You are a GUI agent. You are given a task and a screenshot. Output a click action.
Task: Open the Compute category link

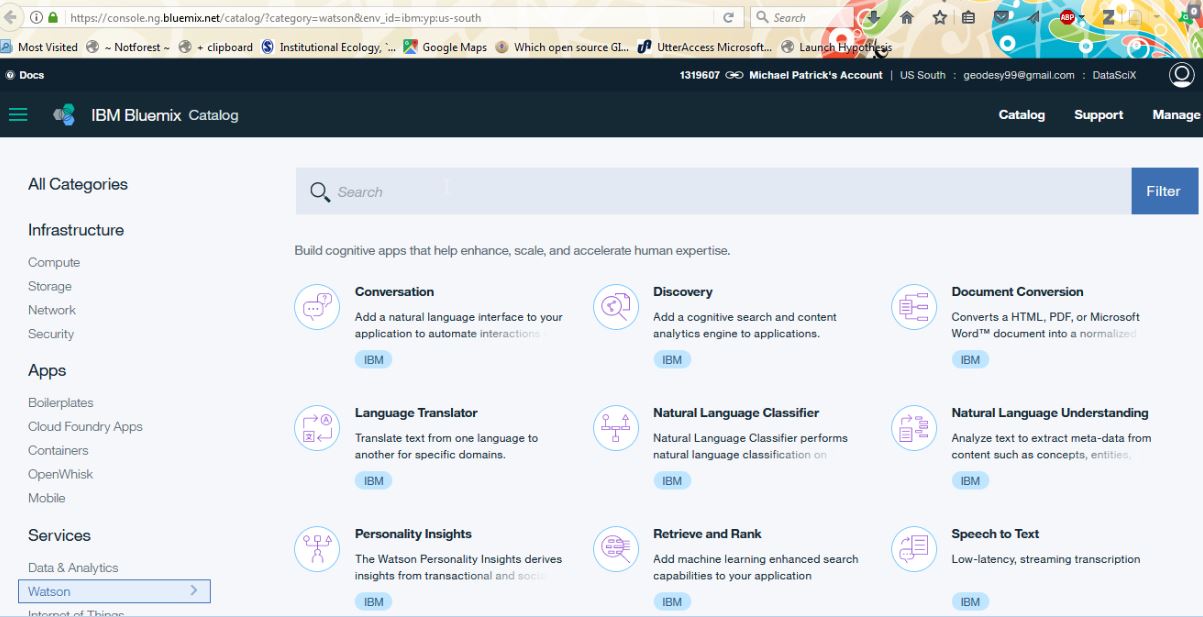click(x=54, y=262)
